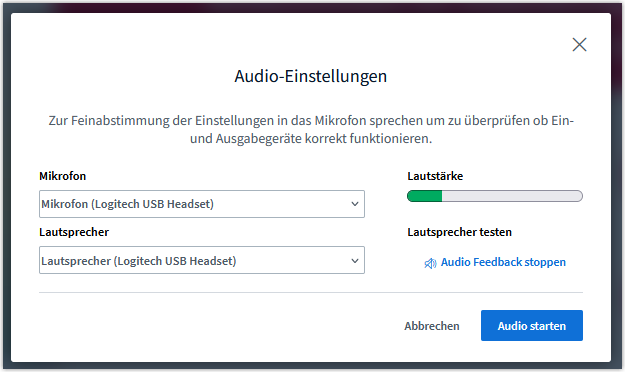Open the Mikrofon (Logitech USB Headset) selector
Image resolution: width=626 pixels, height=373 pixels.
pos(202,204)
